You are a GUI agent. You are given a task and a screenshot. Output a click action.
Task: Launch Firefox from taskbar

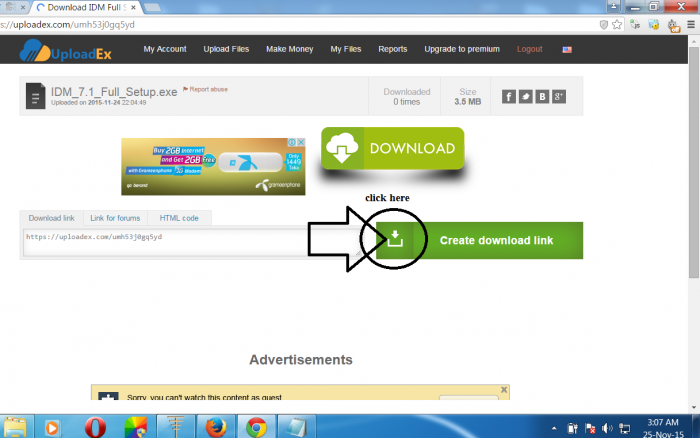coord(216,427)
